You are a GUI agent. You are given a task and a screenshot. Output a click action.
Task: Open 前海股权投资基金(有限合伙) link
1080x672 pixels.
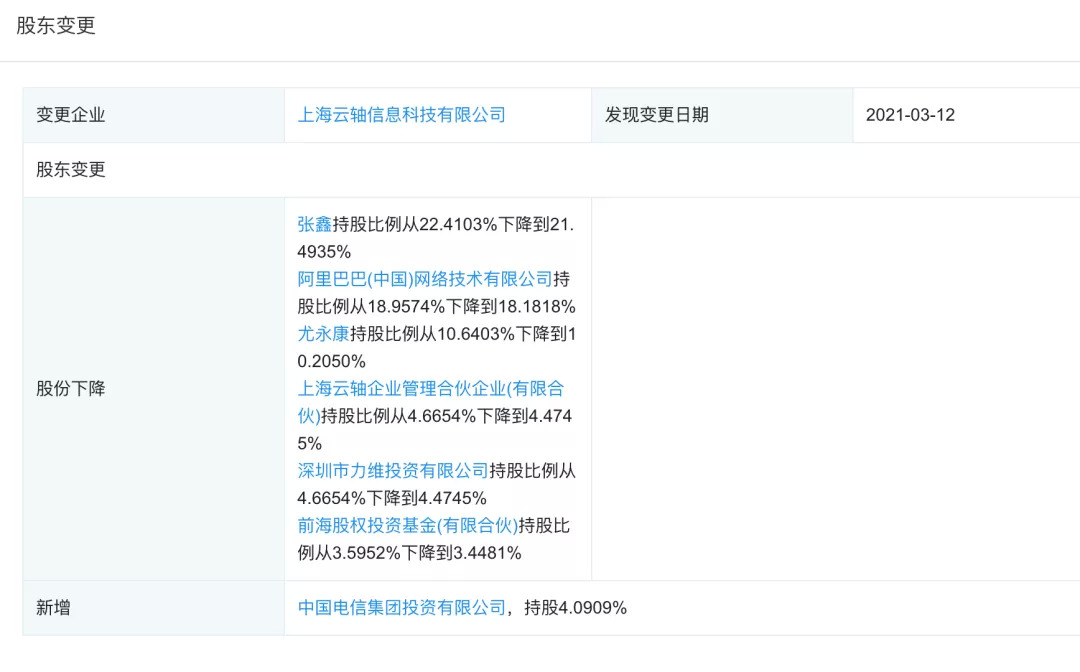click(408, 525)
